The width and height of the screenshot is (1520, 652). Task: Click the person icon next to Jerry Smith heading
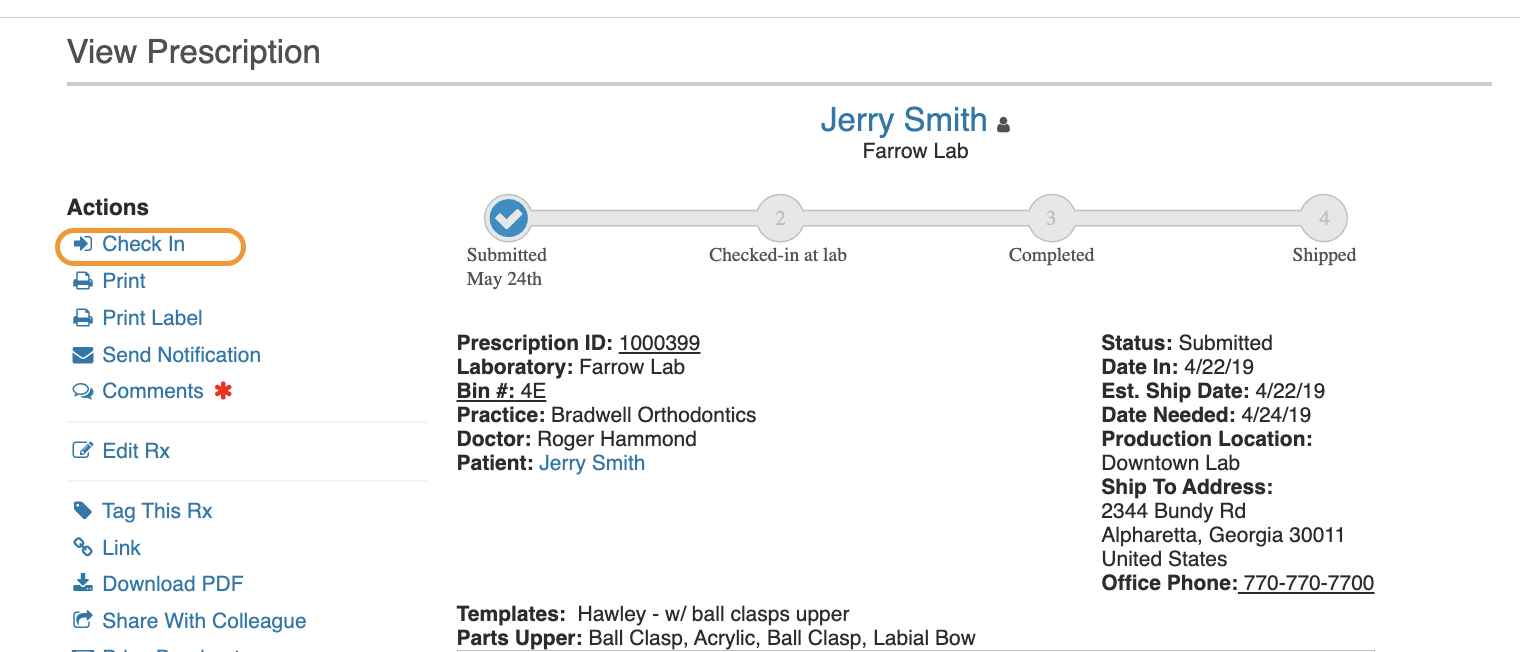pos(1004,125)
